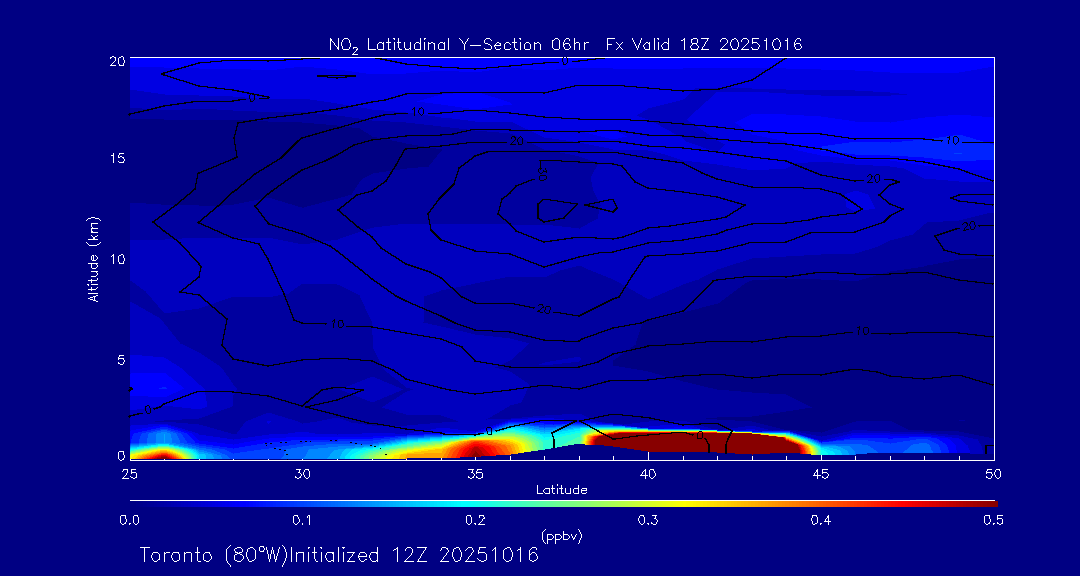Click the Latitude x-axis label

pos(561,490)
